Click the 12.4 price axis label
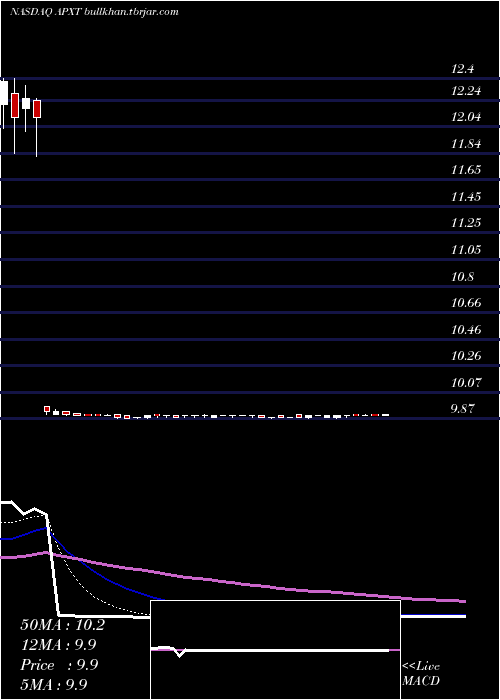 [462, 69]
